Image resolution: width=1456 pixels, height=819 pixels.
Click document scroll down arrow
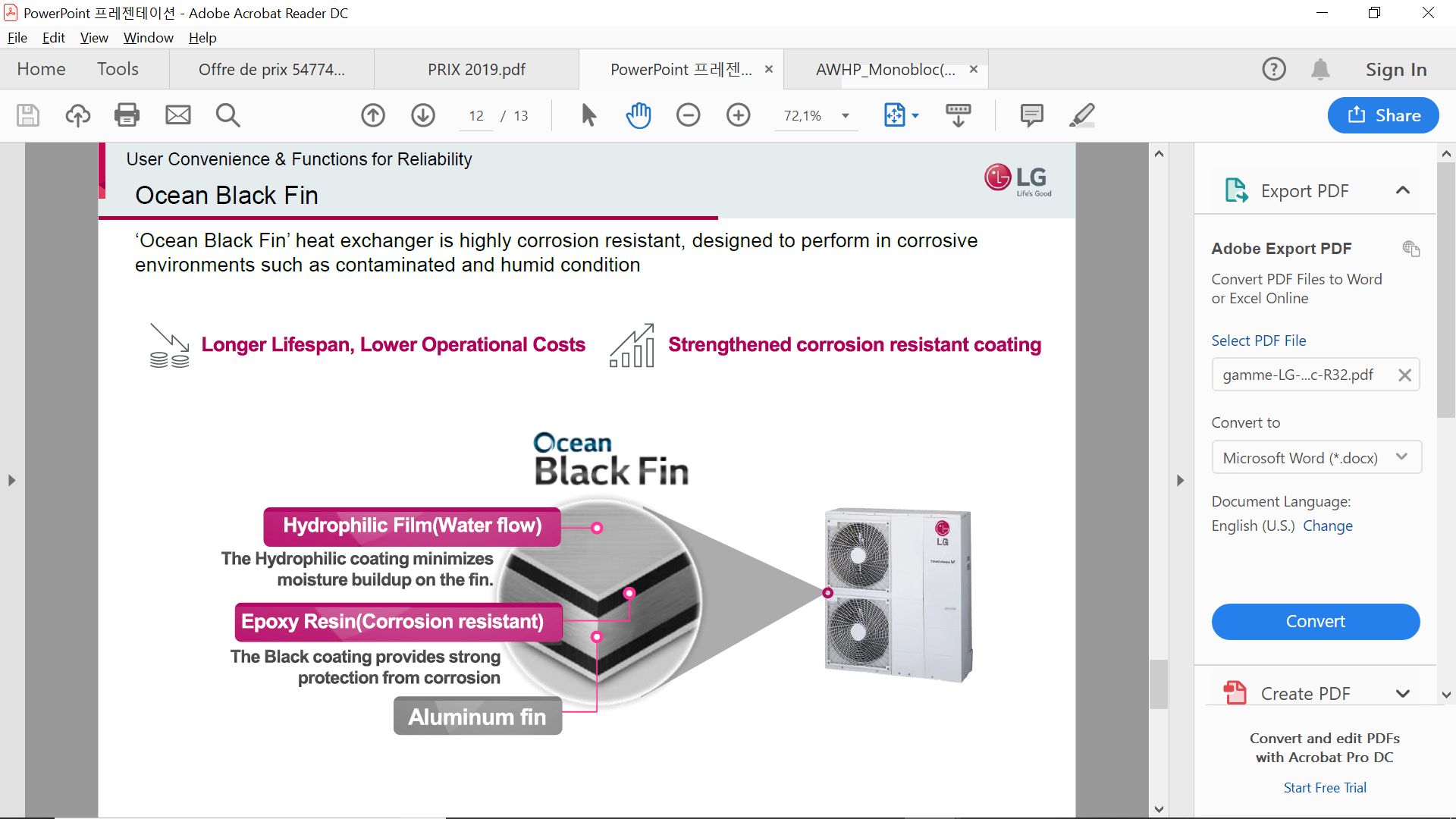[1159, 808]
